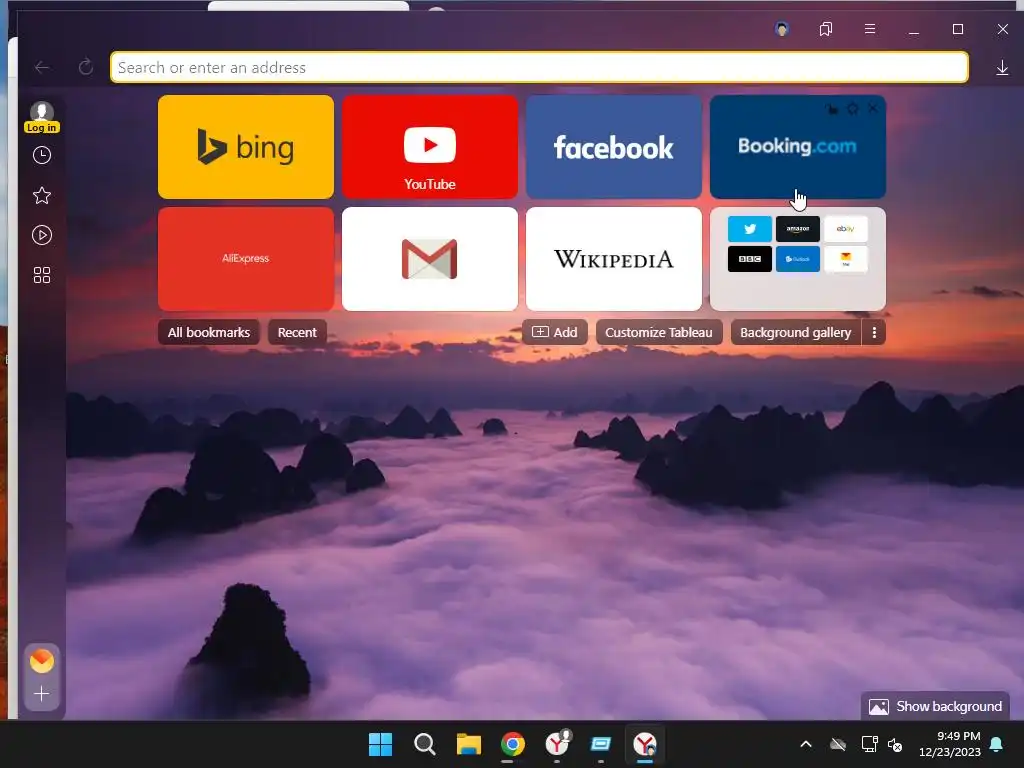Open eBay icon in the folder tile
1024x768 pixels.
[846, 229]
